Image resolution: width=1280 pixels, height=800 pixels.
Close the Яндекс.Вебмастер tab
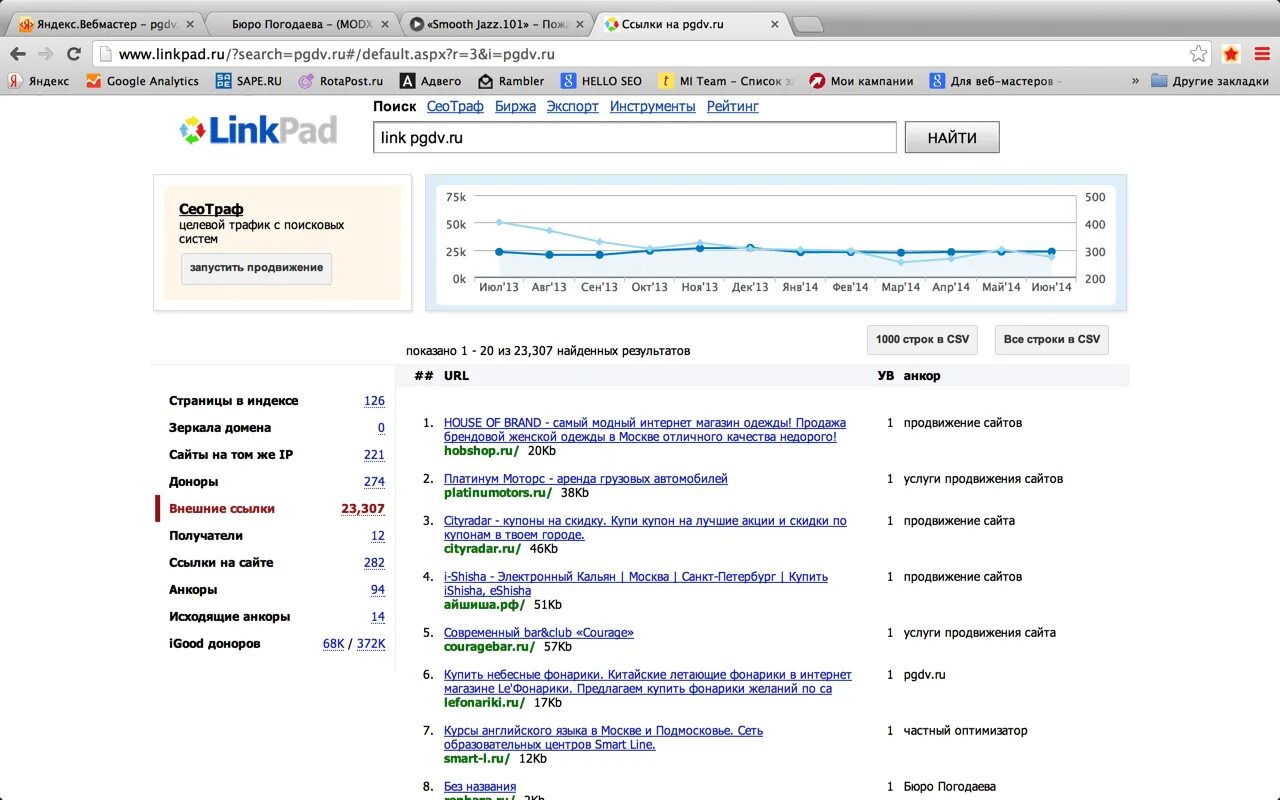pyautogui.click(x=188, y=24)
